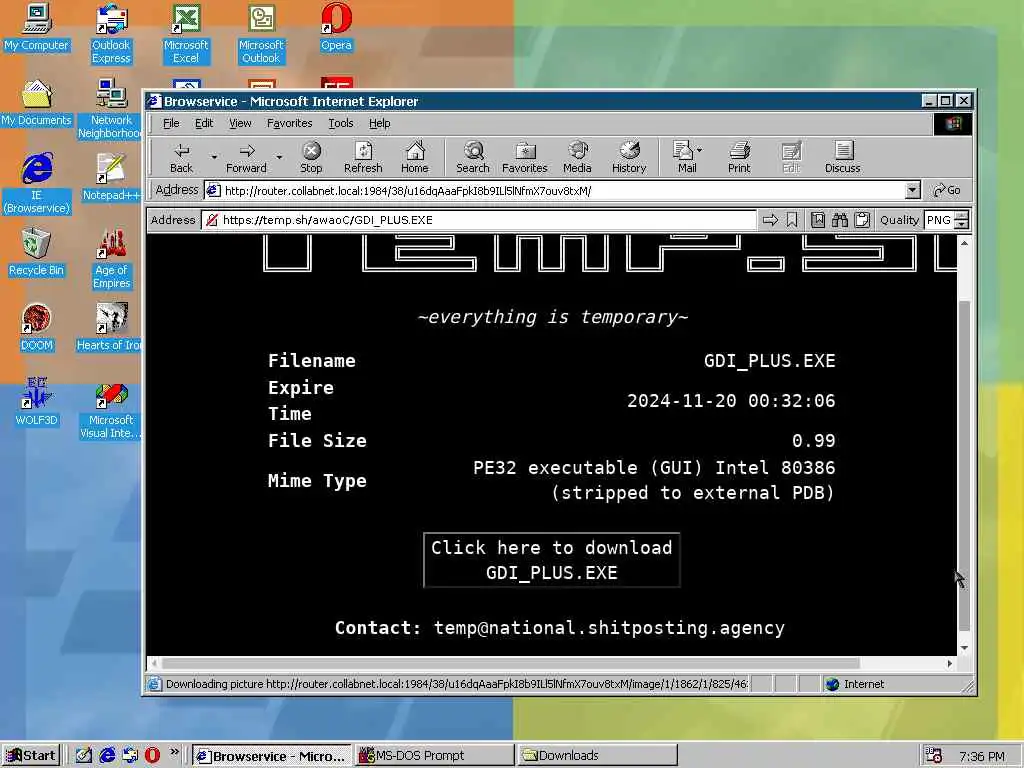Launch Internet Explorer quick launch icon

[x=107, y=756]
